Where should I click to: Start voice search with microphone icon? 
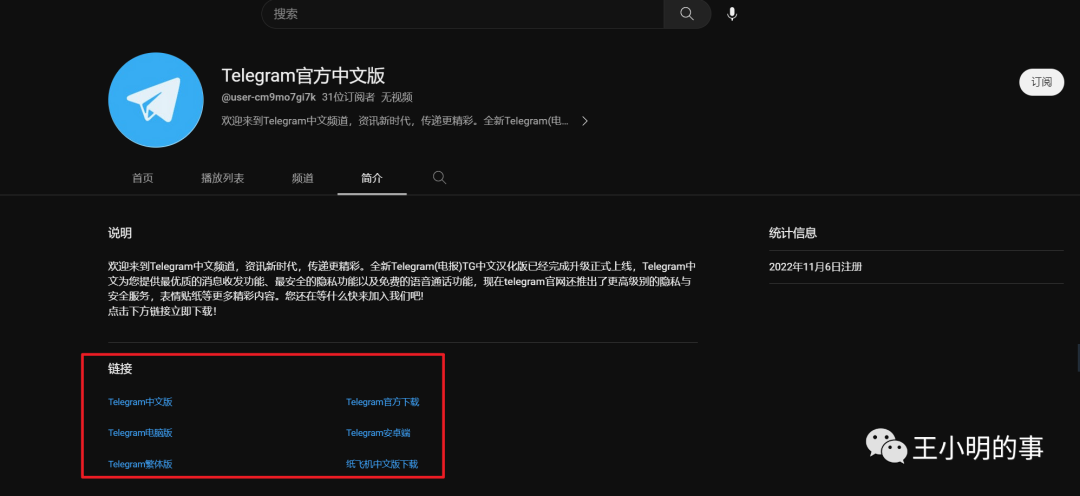pos(731,14)
